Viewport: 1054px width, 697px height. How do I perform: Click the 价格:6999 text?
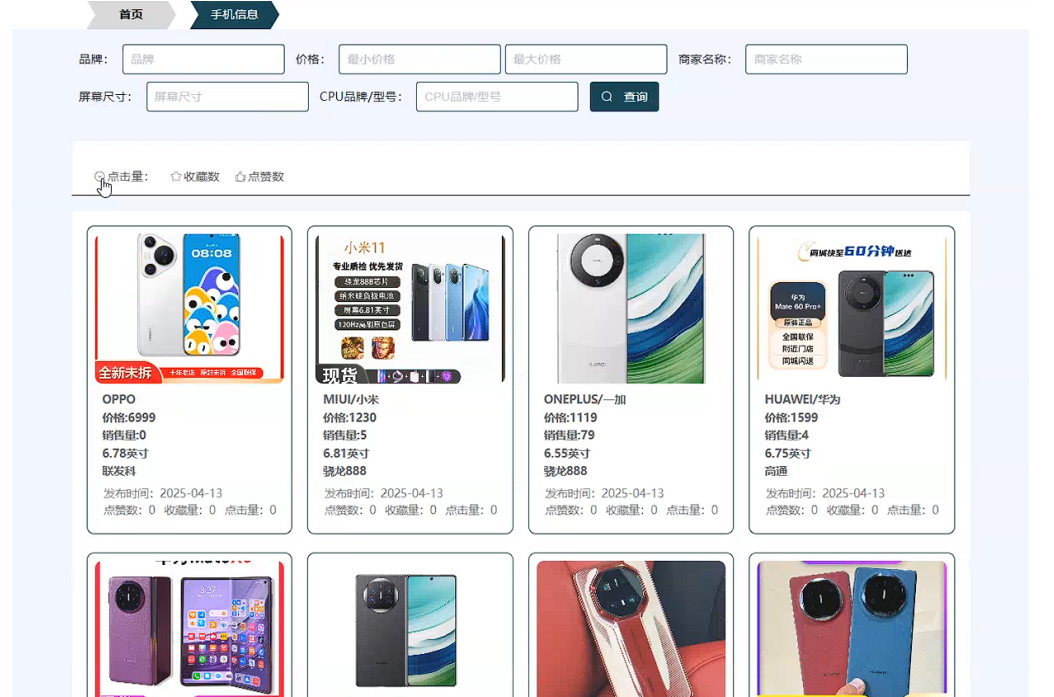click(129, 417)
